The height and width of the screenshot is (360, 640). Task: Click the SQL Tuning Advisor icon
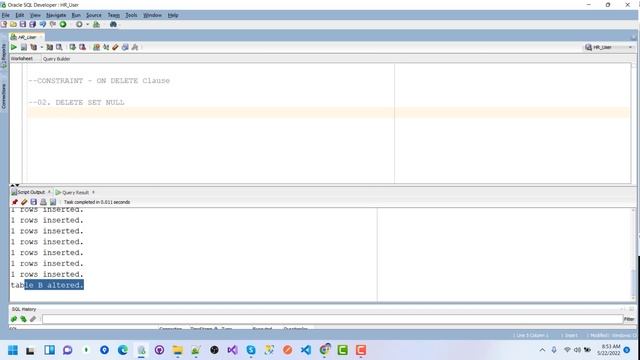coord(59,47)
